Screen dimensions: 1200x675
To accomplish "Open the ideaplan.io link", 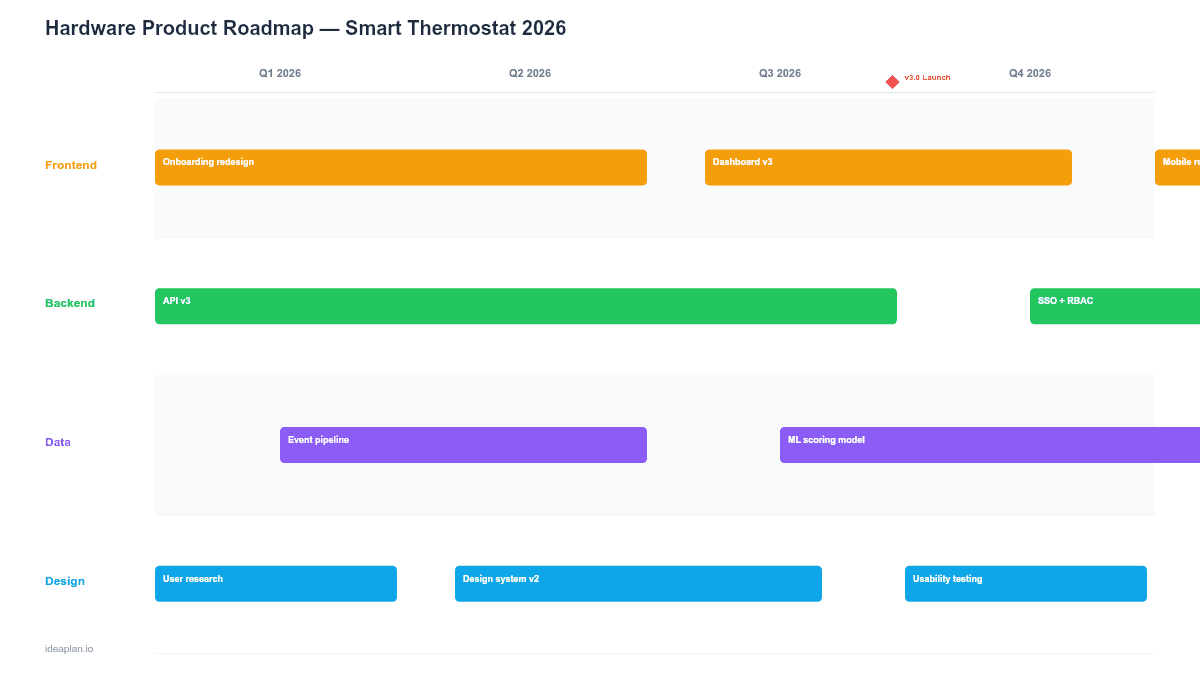I will (x=68, y=648).
